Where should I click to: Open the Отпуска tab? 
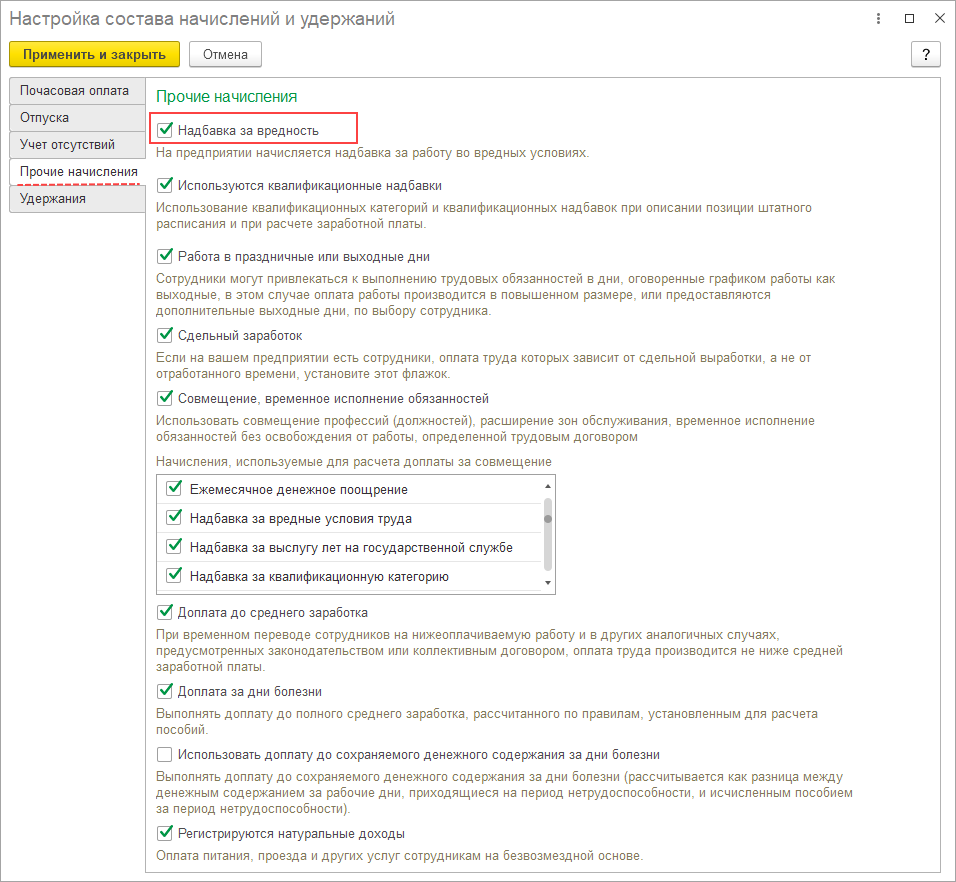click(77, 118)
